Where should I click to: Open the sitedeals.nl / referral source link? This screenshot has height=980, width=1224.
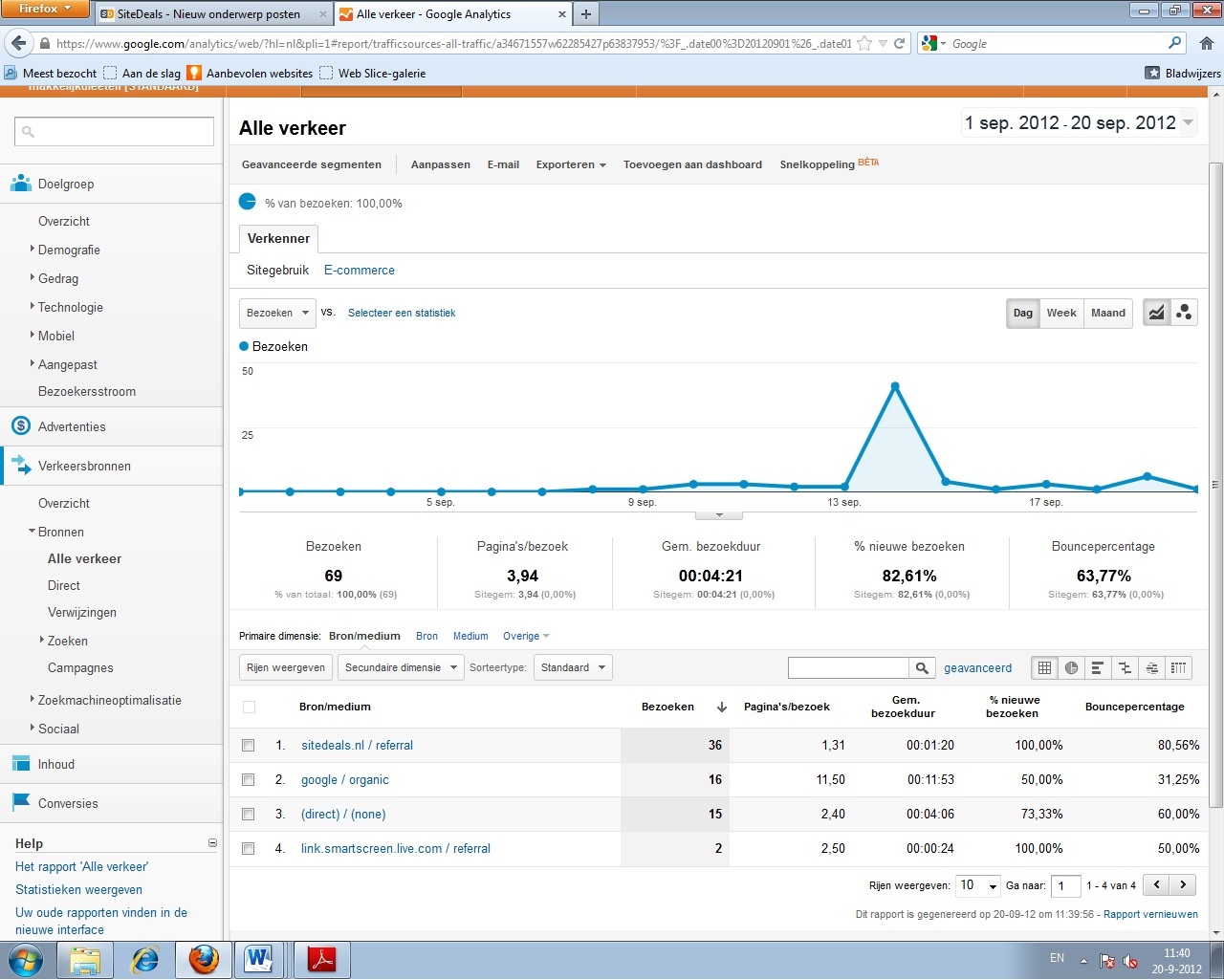357,745
